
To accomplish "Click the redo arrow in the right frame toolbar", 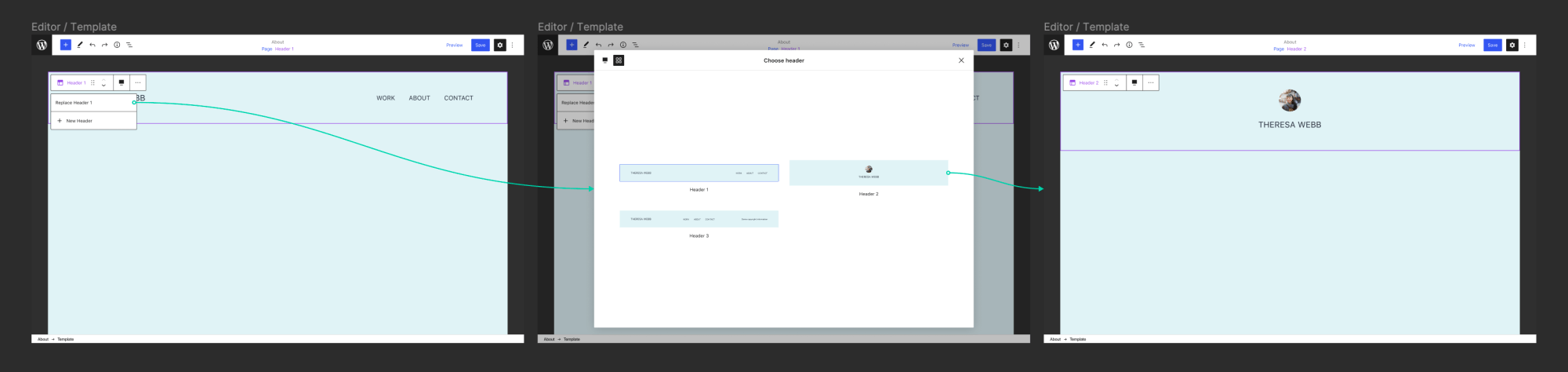I will click(1116, 45).
